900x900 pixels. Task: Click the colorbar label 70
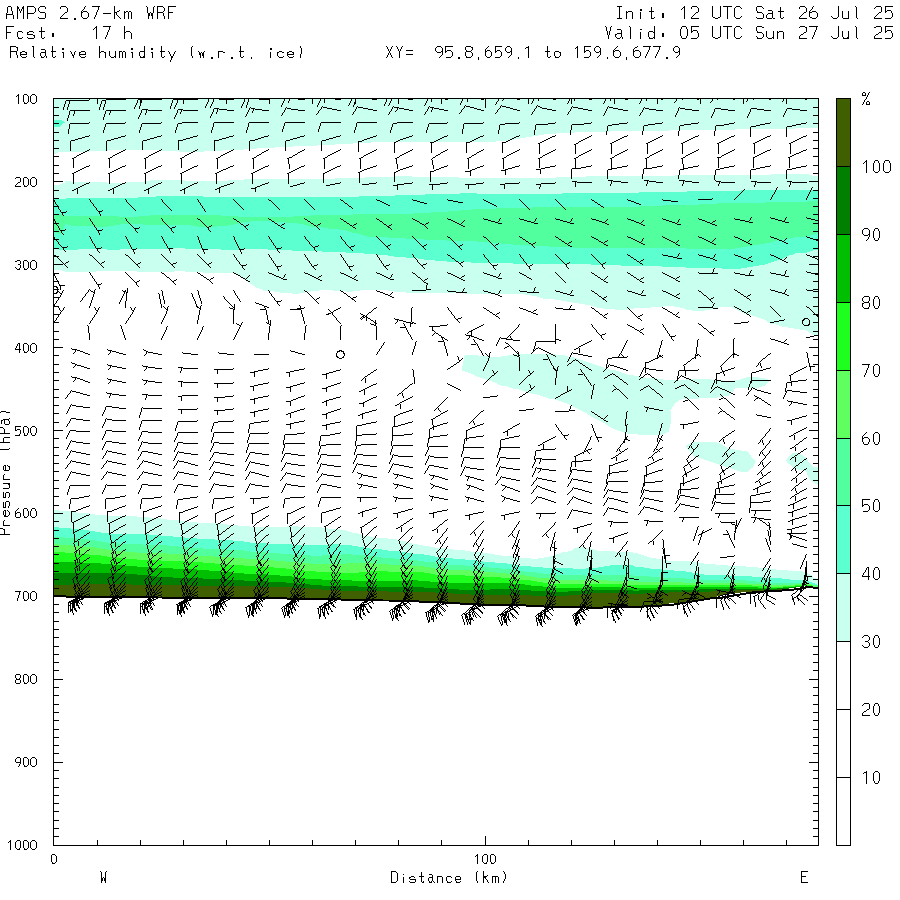point(871,371)
